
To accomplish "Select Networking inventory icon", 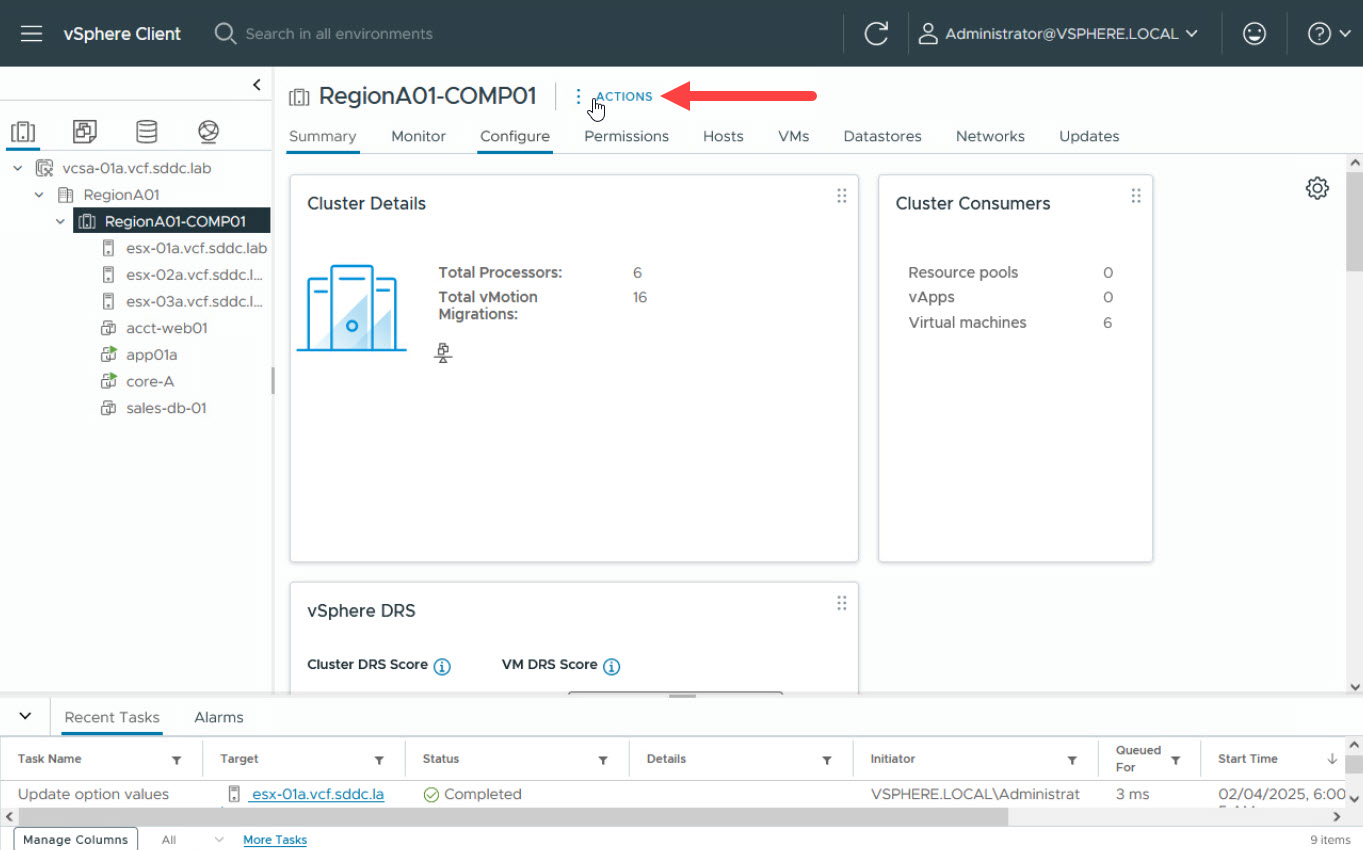I will (x=208, y=131).
